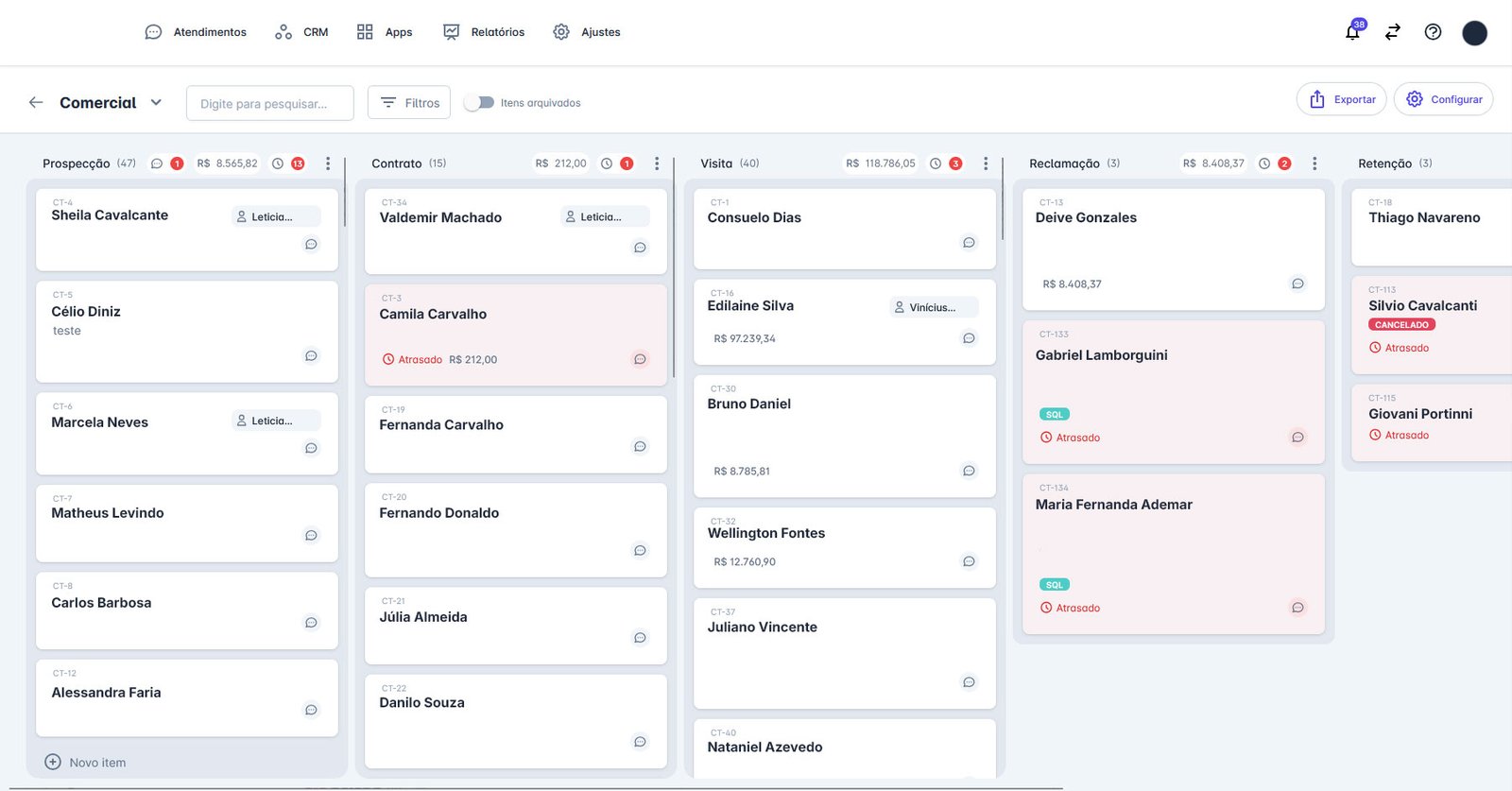
Task: Open chat on Bruno Daniel card
Action: (969, 471)
